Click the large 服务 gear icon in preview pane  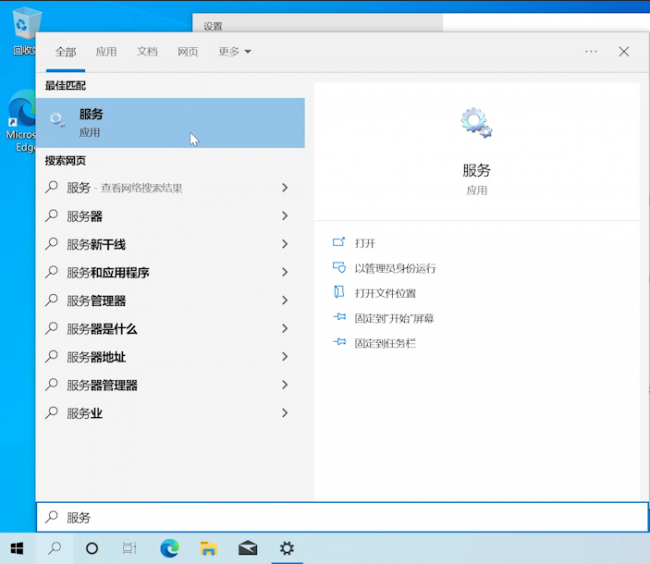click(476, 123)
